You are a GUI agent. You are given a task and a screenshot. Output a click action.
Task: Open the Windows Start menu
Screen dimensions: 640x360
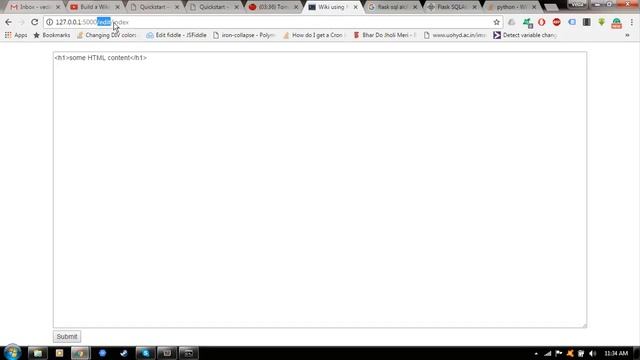click(x=12, y=353)
